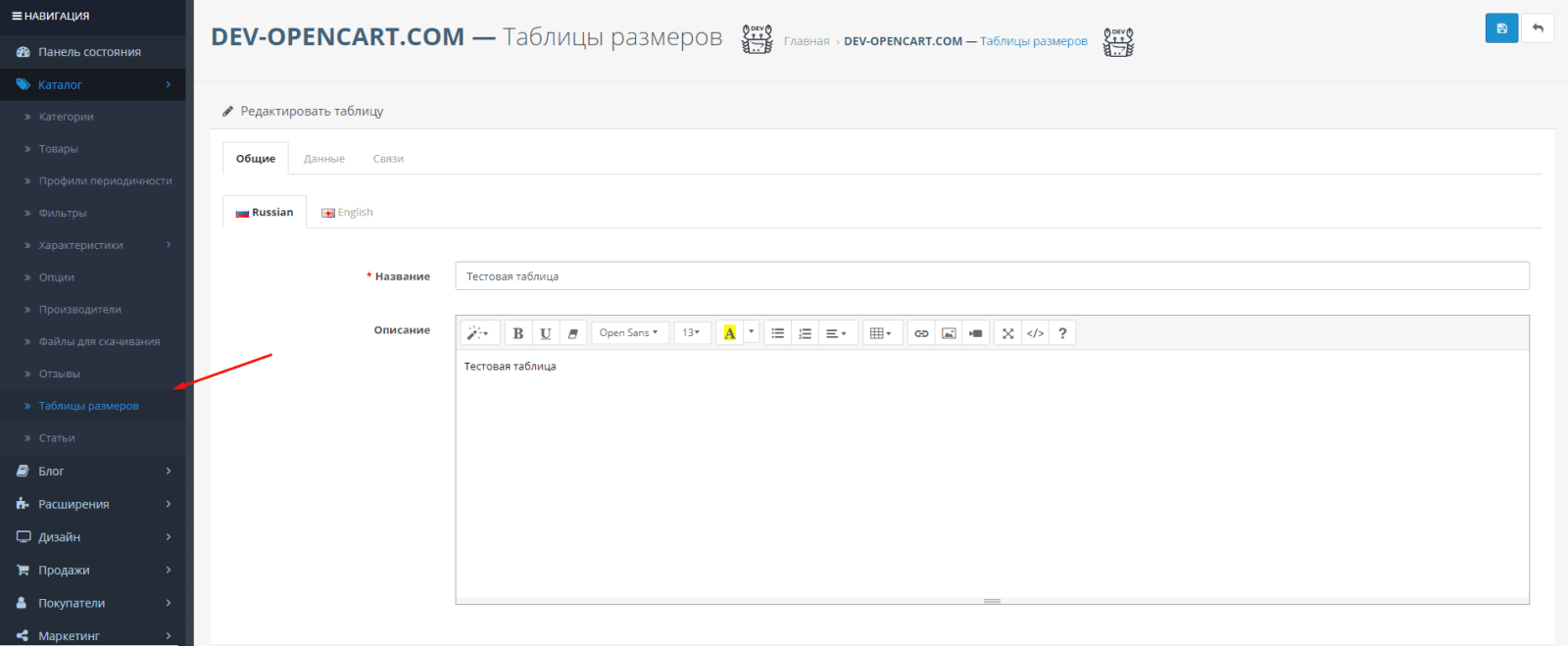Image resolution: width=1568 pixels, height=647 pixels.
Task: Open the insert table dropdown
Action: (881, 333)
